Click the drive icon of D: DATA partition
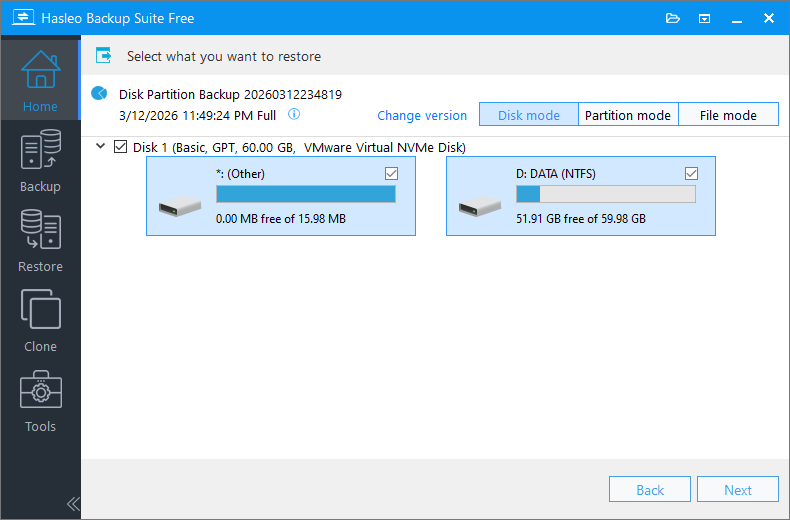Image resolution: width=790 pixels, height=520 pixels. point(480,206)
